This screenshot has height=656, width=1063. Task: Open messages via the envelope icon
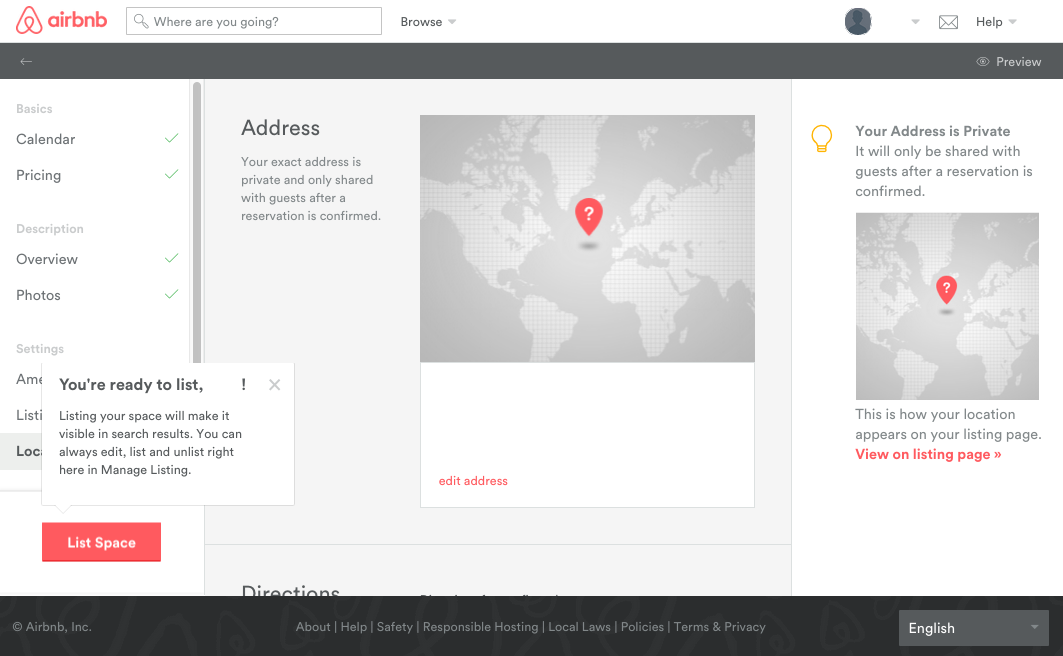[948, 21]
